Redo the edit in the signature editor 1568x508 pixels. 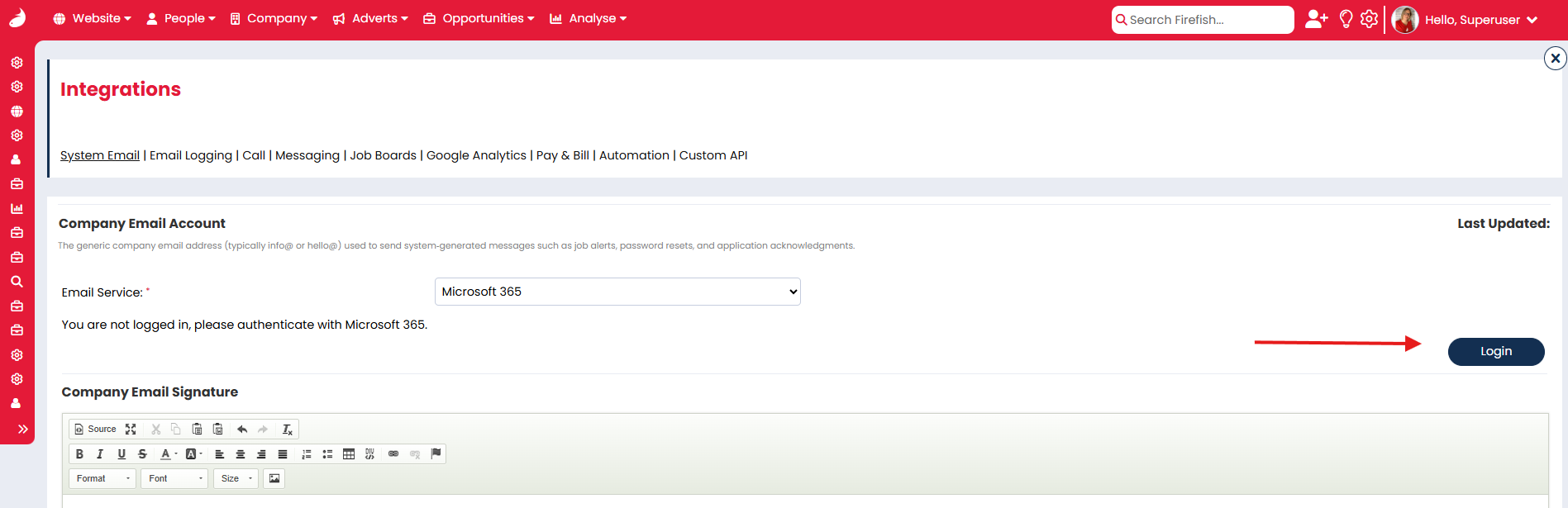pyautogui.click(x=263, y=429)
